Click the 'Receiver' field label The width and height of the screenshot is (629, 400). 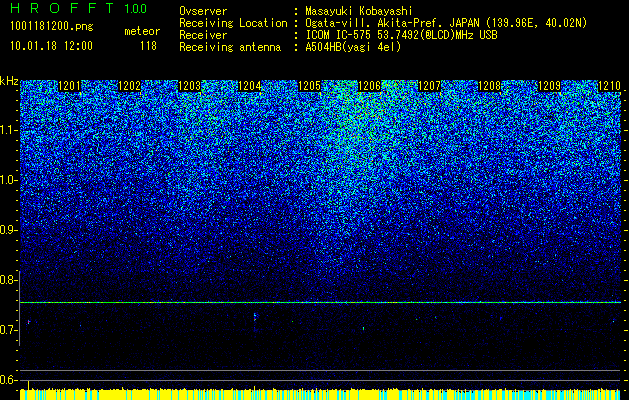pyautogui.click(x=203, y=35)
